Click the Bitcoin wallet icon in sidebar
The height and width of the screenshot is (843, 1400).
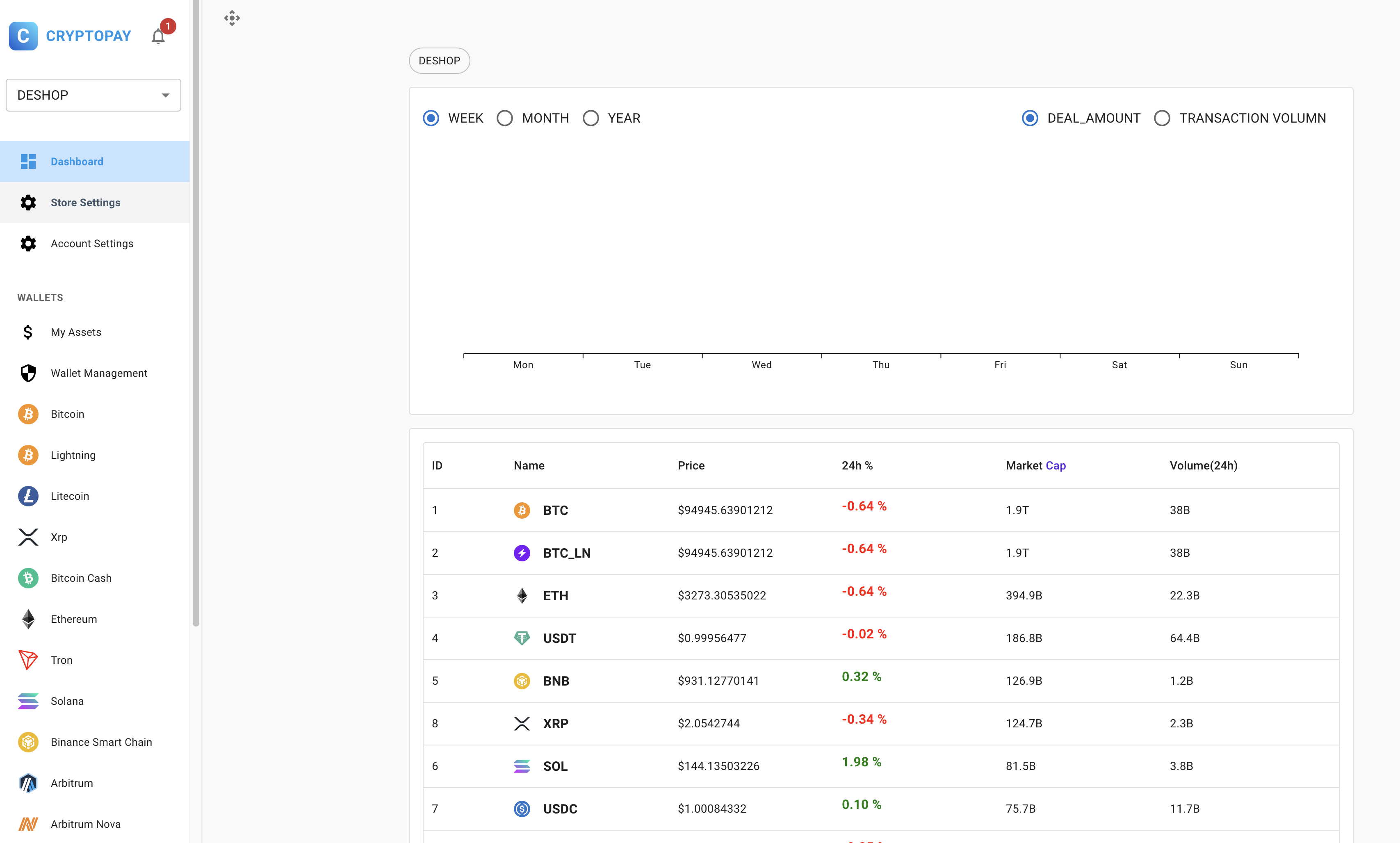coord(28,414)
